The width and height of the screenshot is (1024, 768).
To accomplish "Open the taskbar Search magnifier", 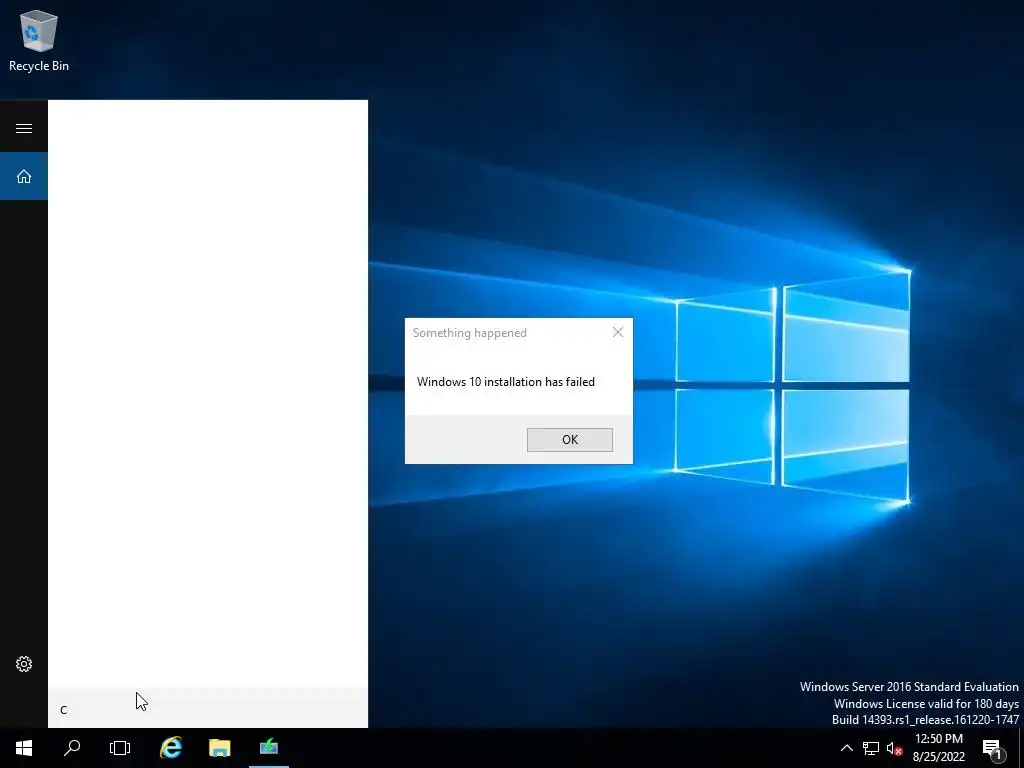I will [x=72, y=748].
